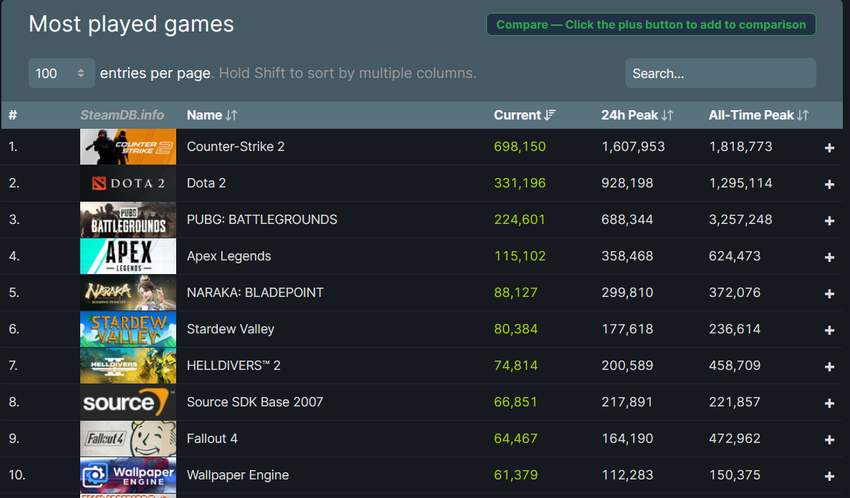The image size is (850, 498).
Task: Open the Counter-Strike 2 game link
Action: coord(236,147)
